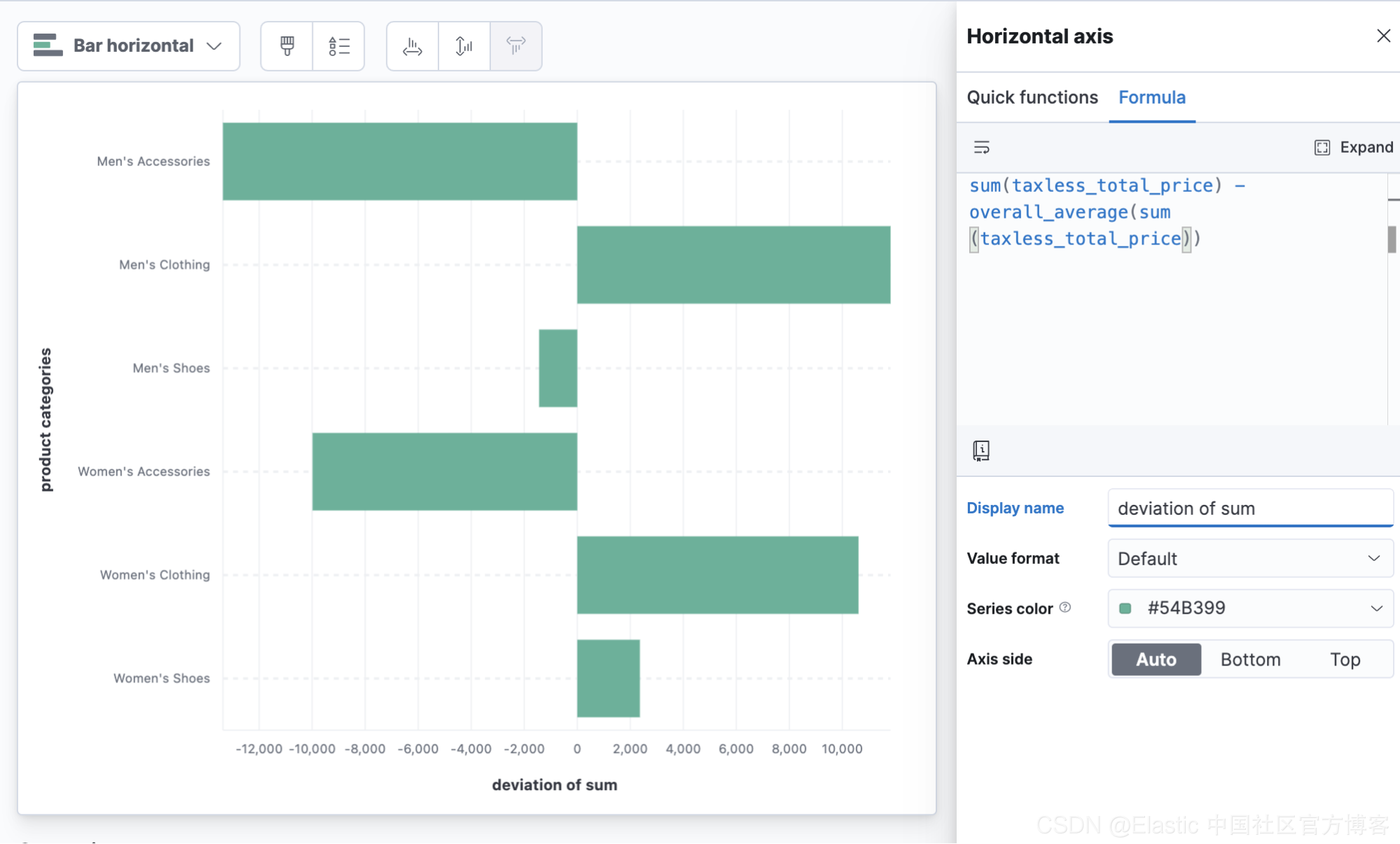Click the Expand button for formula editor

(1354, 147)
